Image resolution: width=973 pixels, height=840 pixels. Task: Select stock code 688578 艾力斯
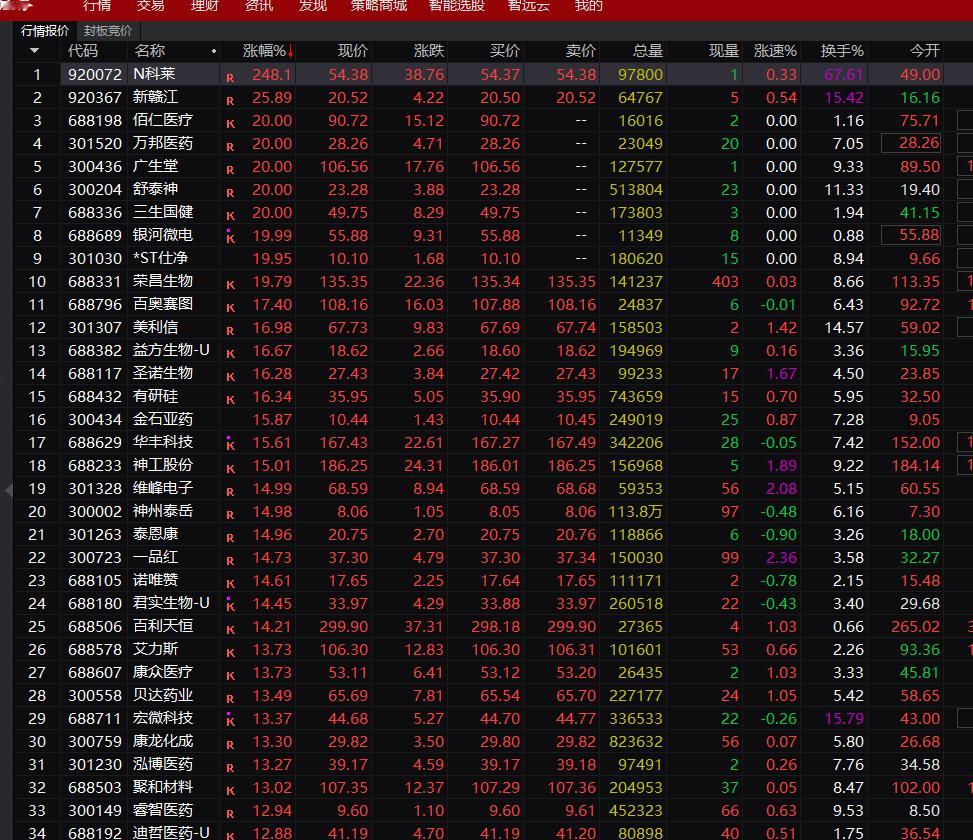[95, 650]
